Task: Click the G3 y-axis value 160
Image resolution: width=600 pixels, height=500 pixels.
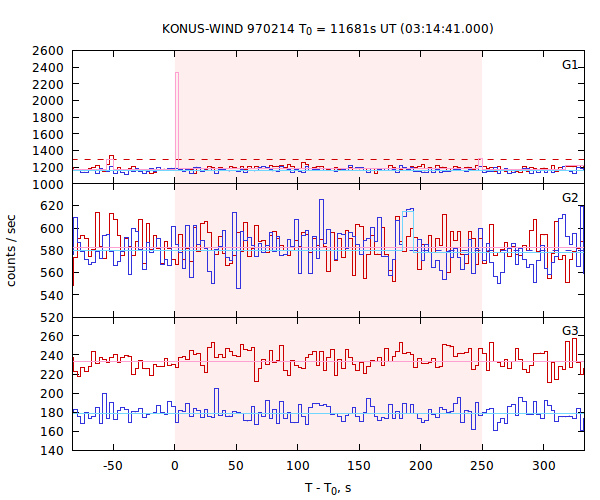Action: point(52,431)
